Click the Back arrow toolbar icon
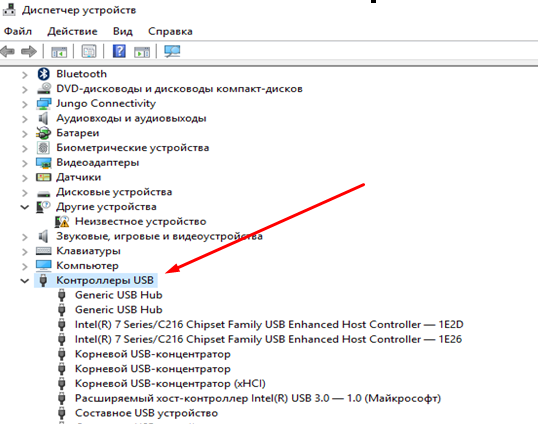The width and height of the screenshot is (538, 424). coord(8,51)
